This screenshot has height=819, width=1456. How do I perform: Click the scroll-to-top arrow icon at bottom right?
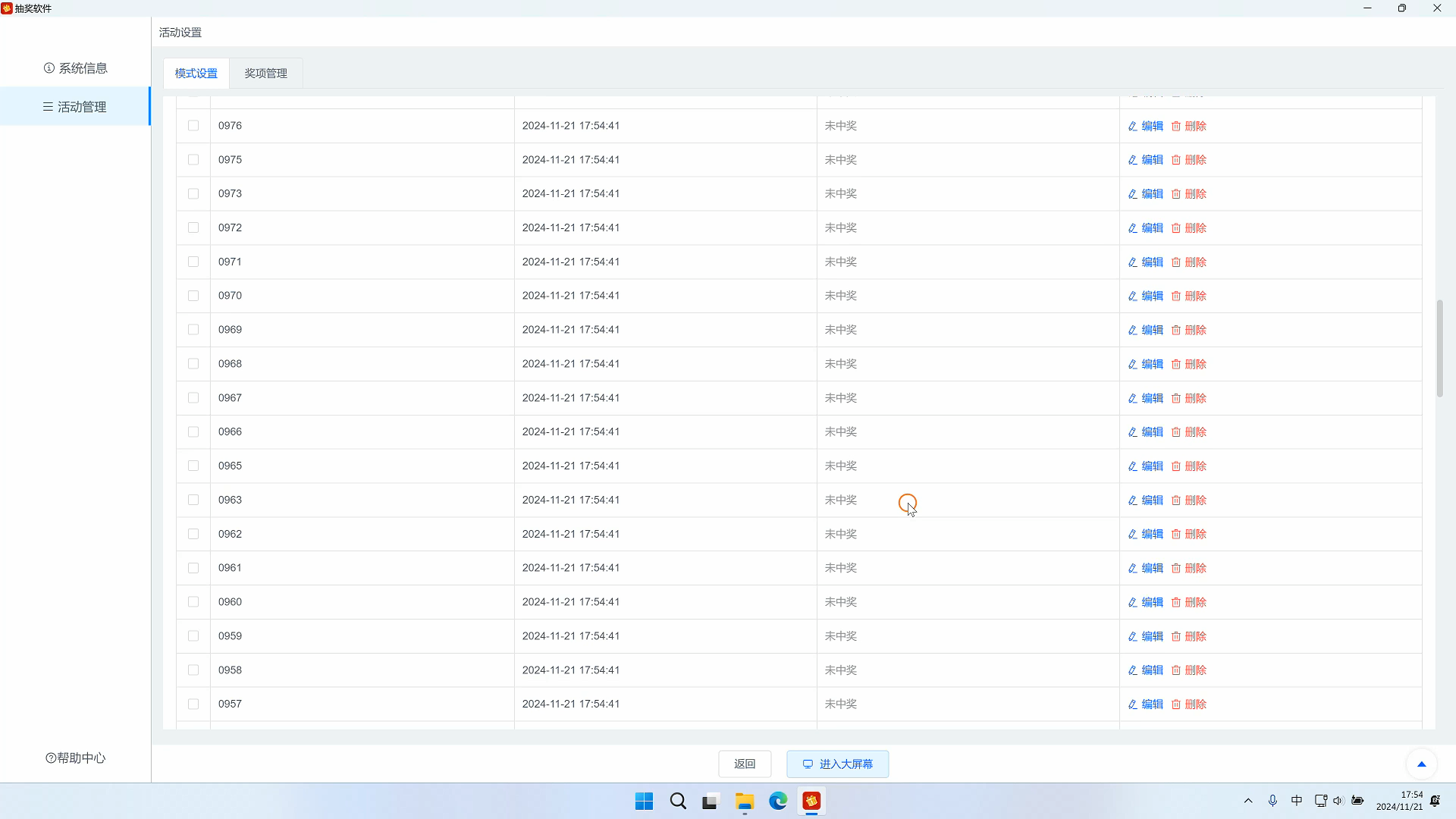tap(1421, 764)
